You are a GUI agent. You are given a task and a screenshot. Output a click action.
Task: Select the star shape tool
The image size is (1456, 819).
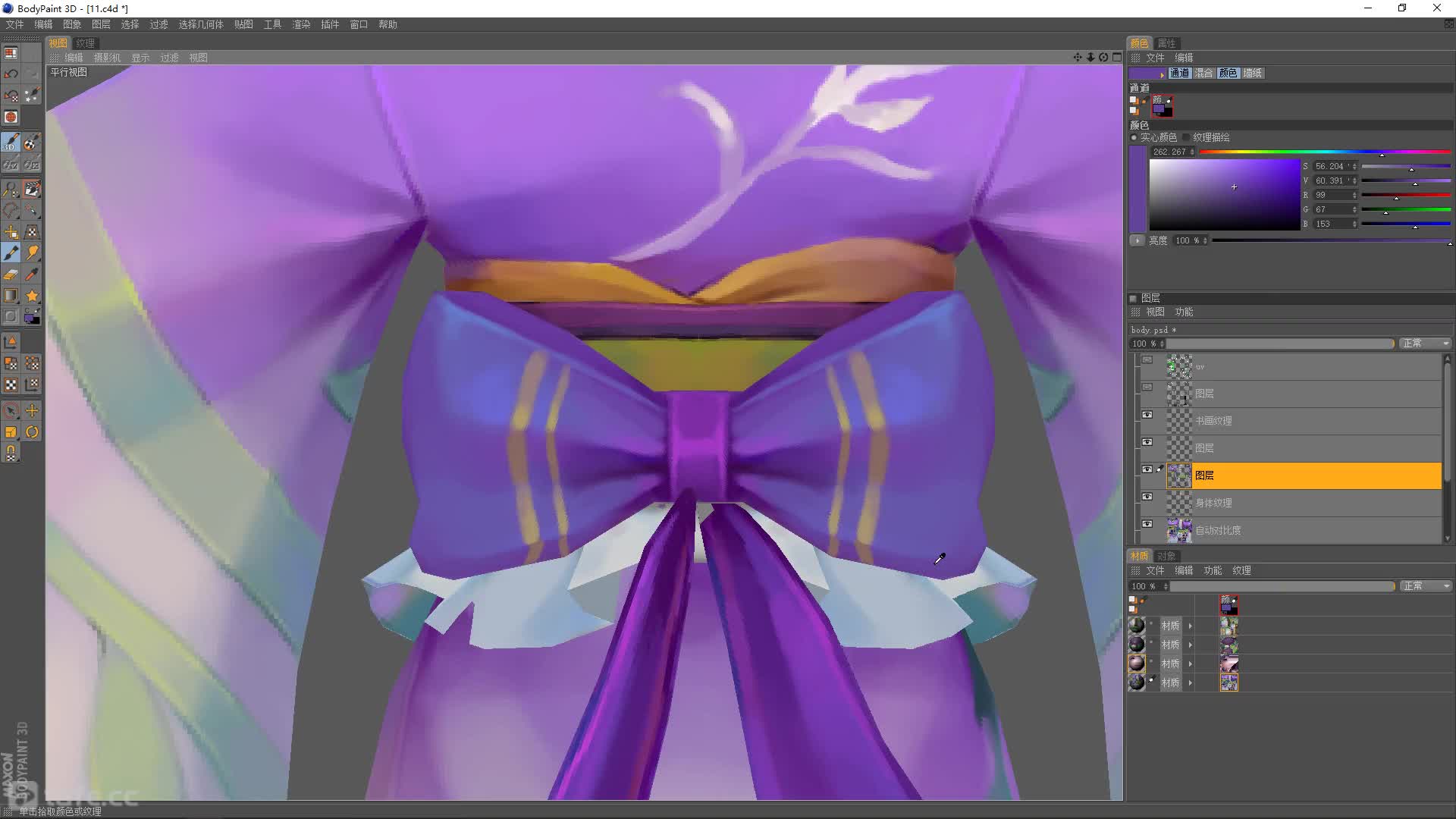coord(32,295)
